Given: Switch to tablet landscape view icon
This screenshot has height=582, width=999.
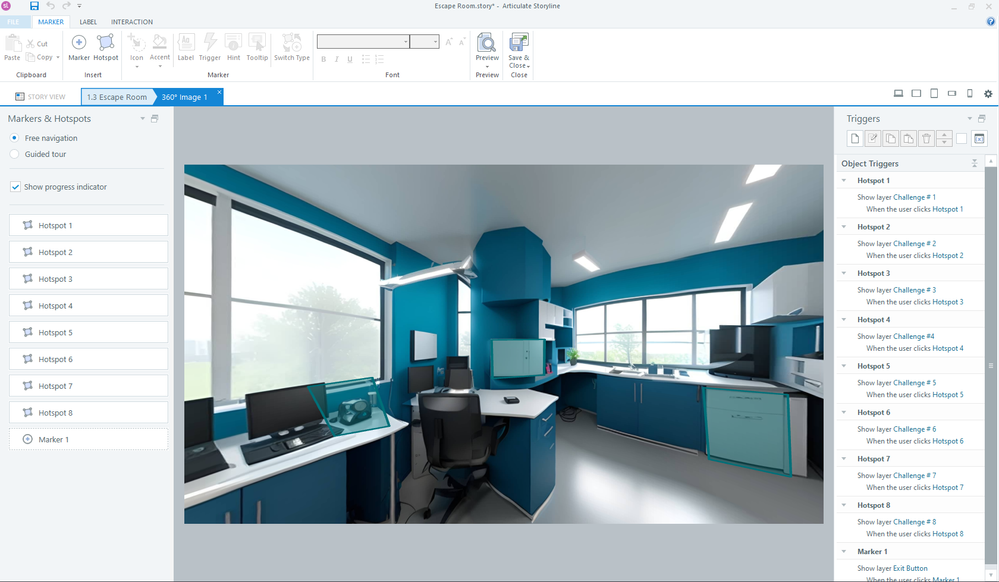Looking at the screenshot, I should [x=916, y=94].
